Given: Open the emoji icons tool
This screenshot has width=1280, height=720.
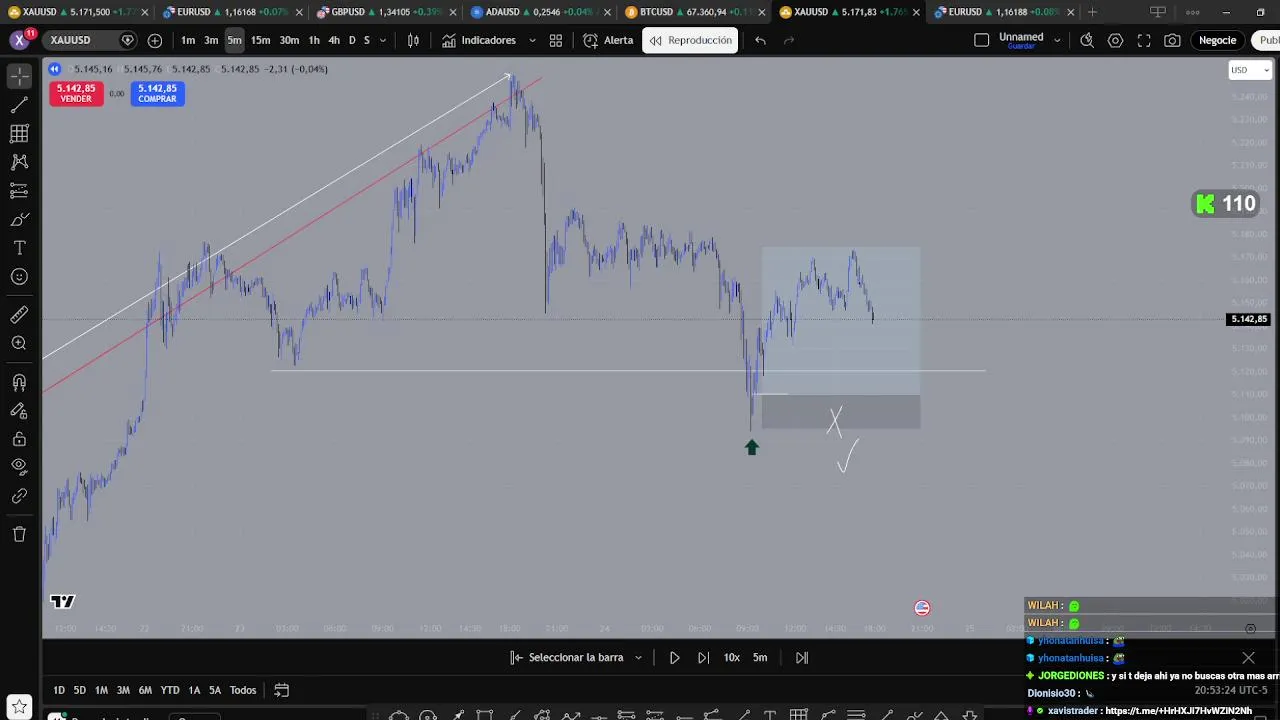Looking at the screenshot, I should [19, 277].
